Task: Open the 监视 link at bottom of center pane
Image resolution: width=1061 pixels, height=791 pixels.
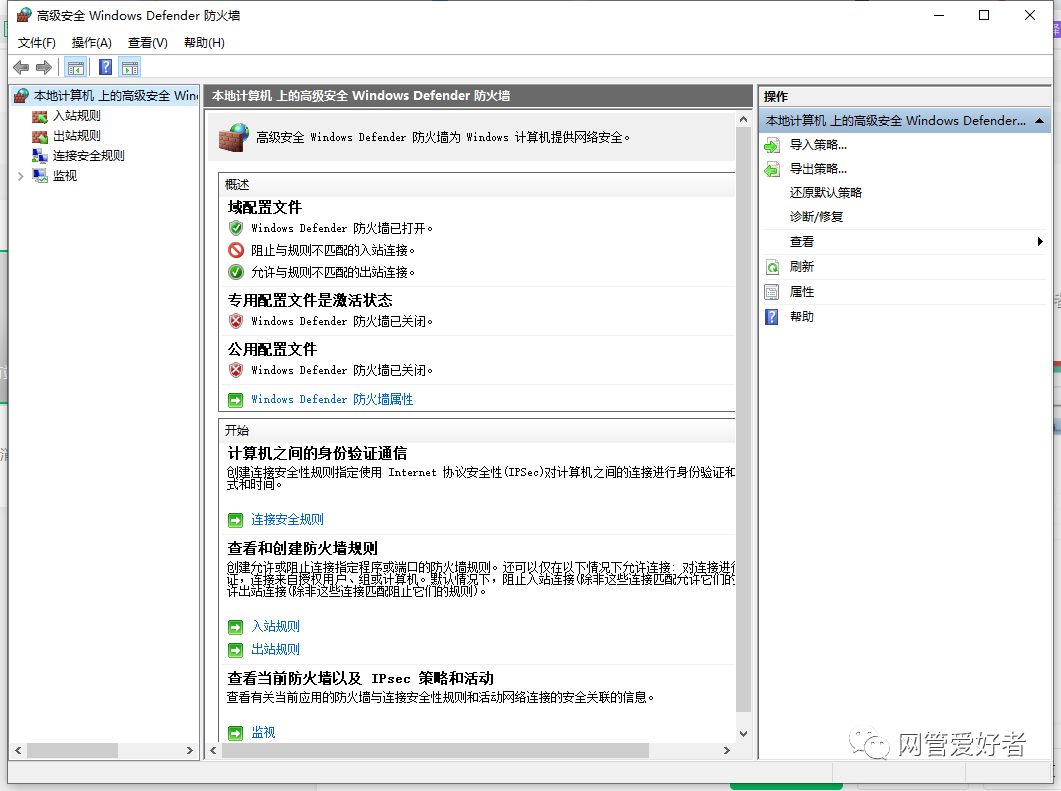Action: tap(263, 733)
